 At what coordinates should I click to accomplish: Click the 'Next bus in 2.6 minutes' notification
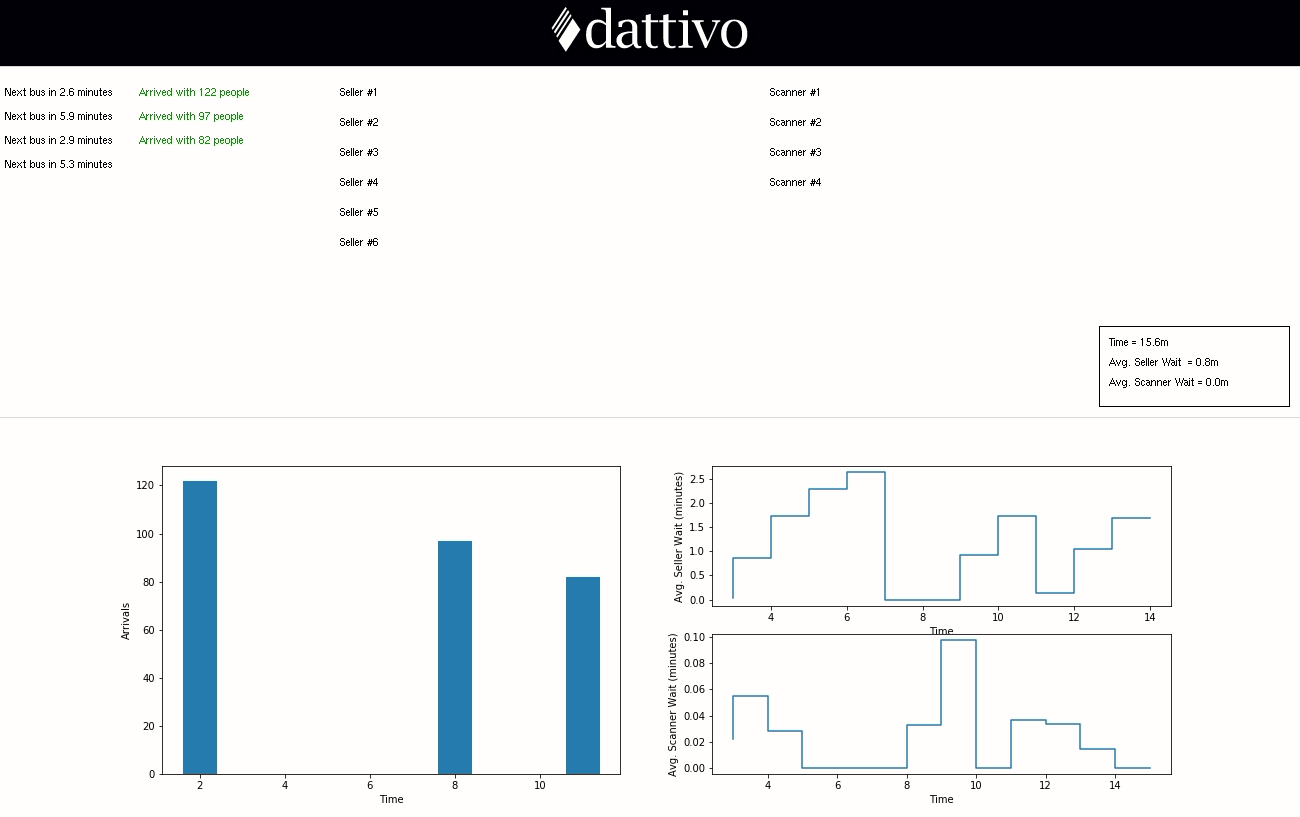click(57, 92)
